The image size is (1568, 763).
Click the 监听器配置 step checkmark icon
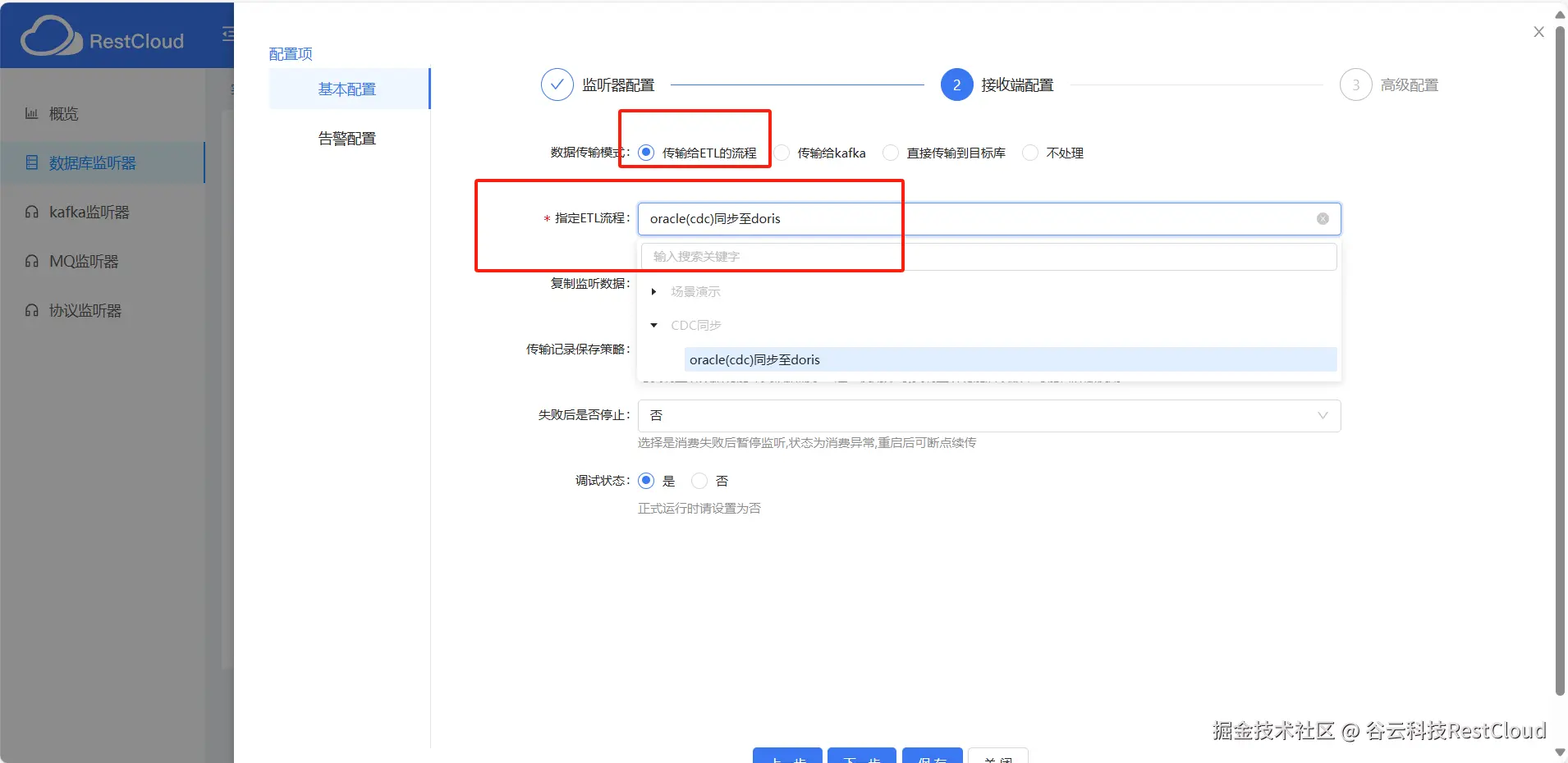pyautogui.click(x=557, y=85)
